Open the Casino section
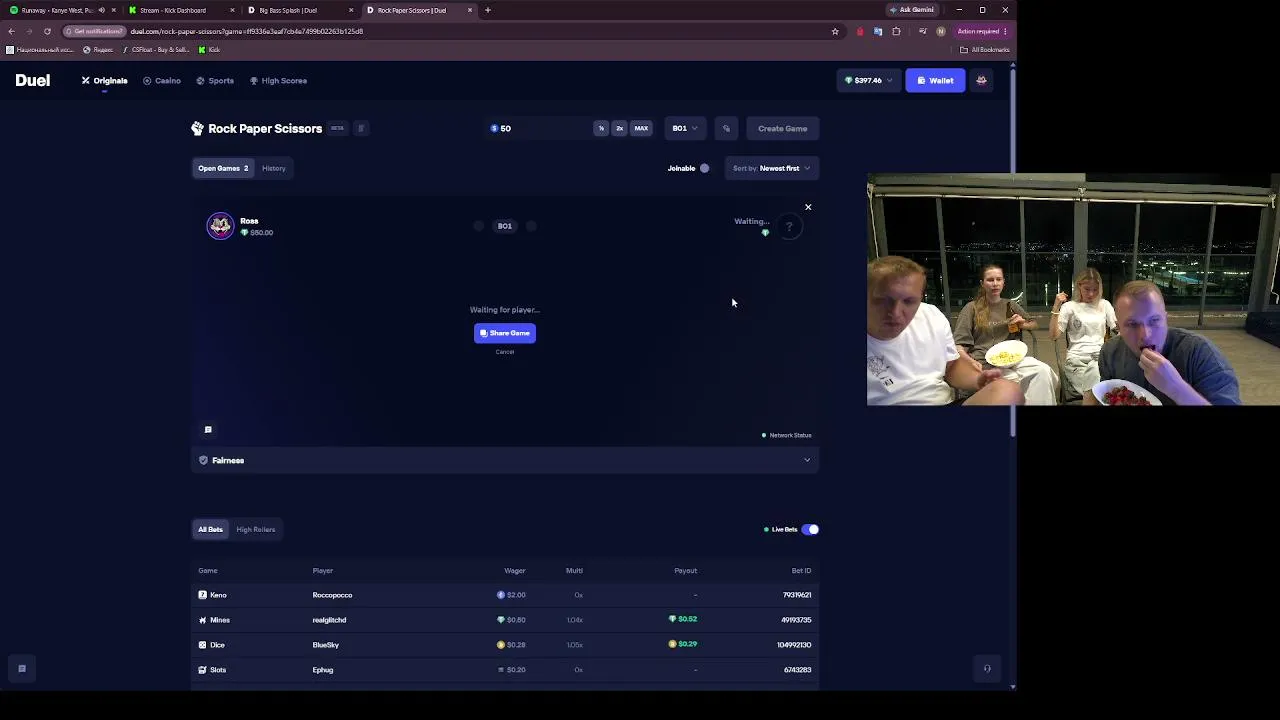The image size is (1280, 720). (x=162, y=80)
